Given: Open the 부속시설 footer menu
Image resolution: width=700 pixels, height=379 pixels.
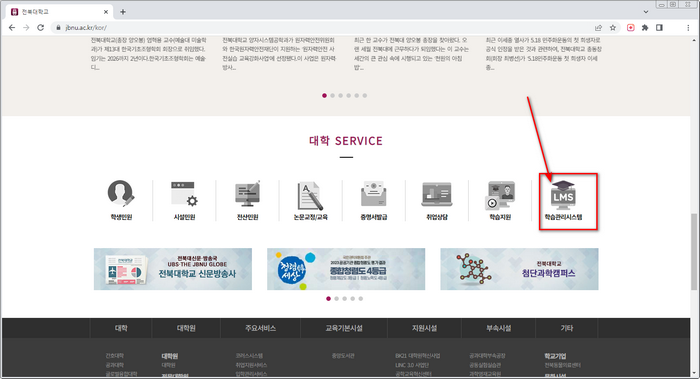Looking at the screenshot, I should click(x=498, y=328).
